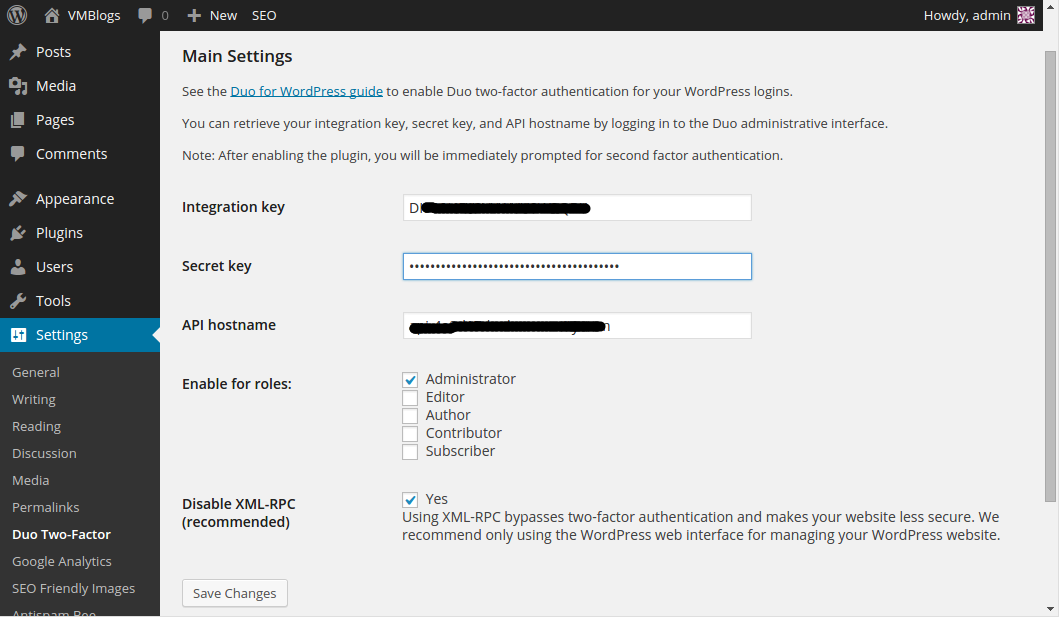Click the Save Changes button

[x=235, y=593]
